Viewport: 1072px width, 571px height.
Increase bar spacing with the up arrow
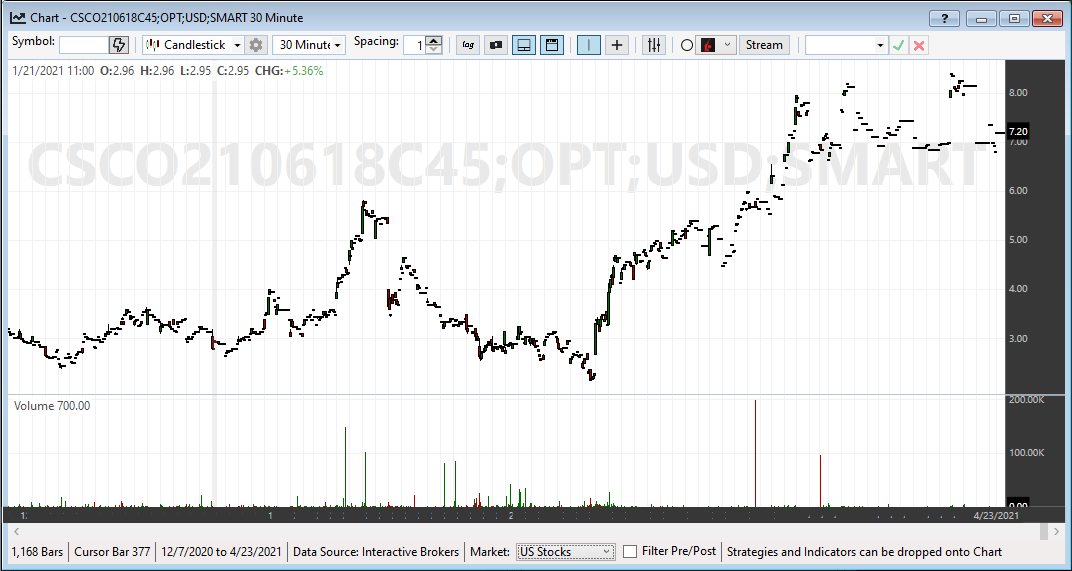pyautogui.click(x=434, y=40)
